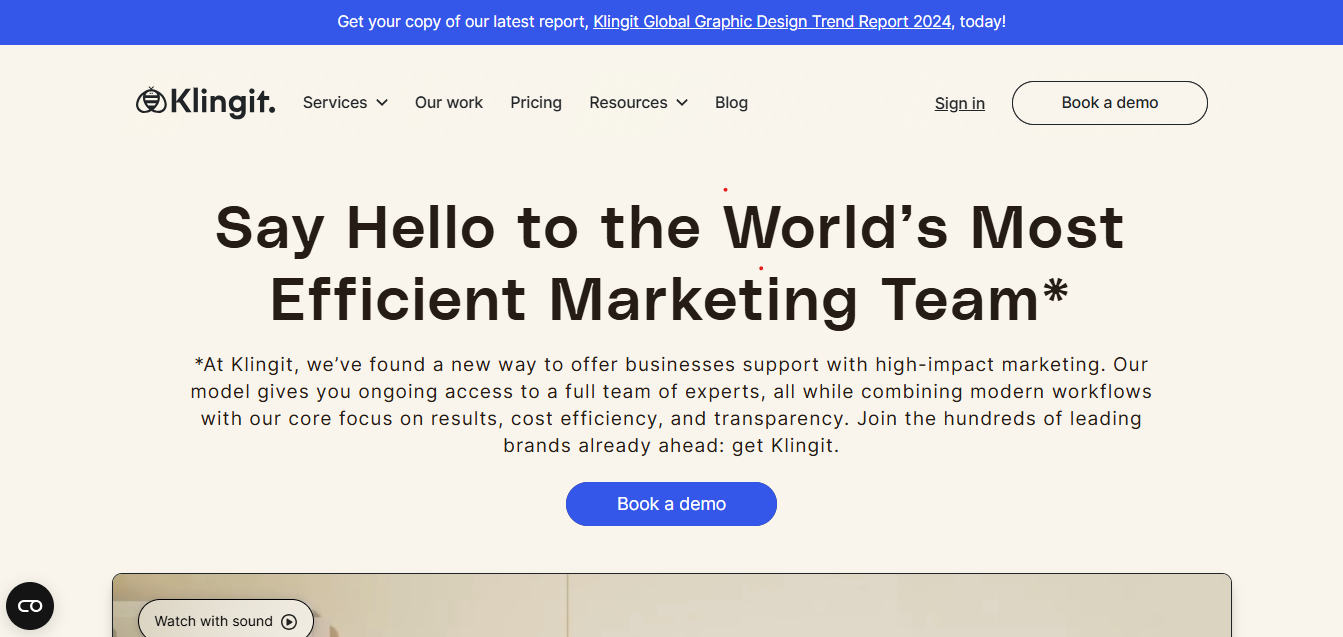Open the accessibility widget at bottom left
The image size is (1343, 637).
30,606
